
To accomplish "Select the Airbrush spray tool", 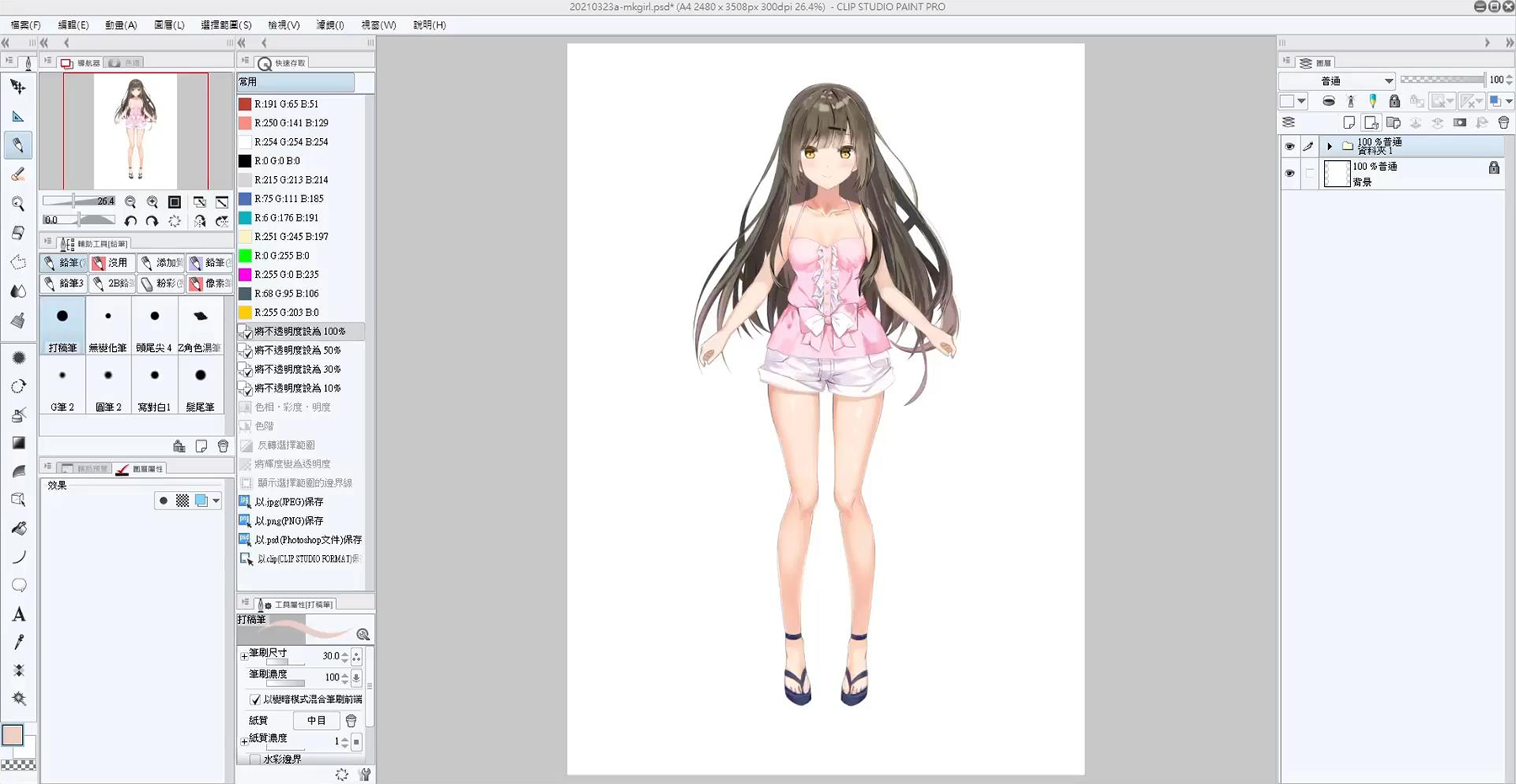I will [x=19, y=414].
